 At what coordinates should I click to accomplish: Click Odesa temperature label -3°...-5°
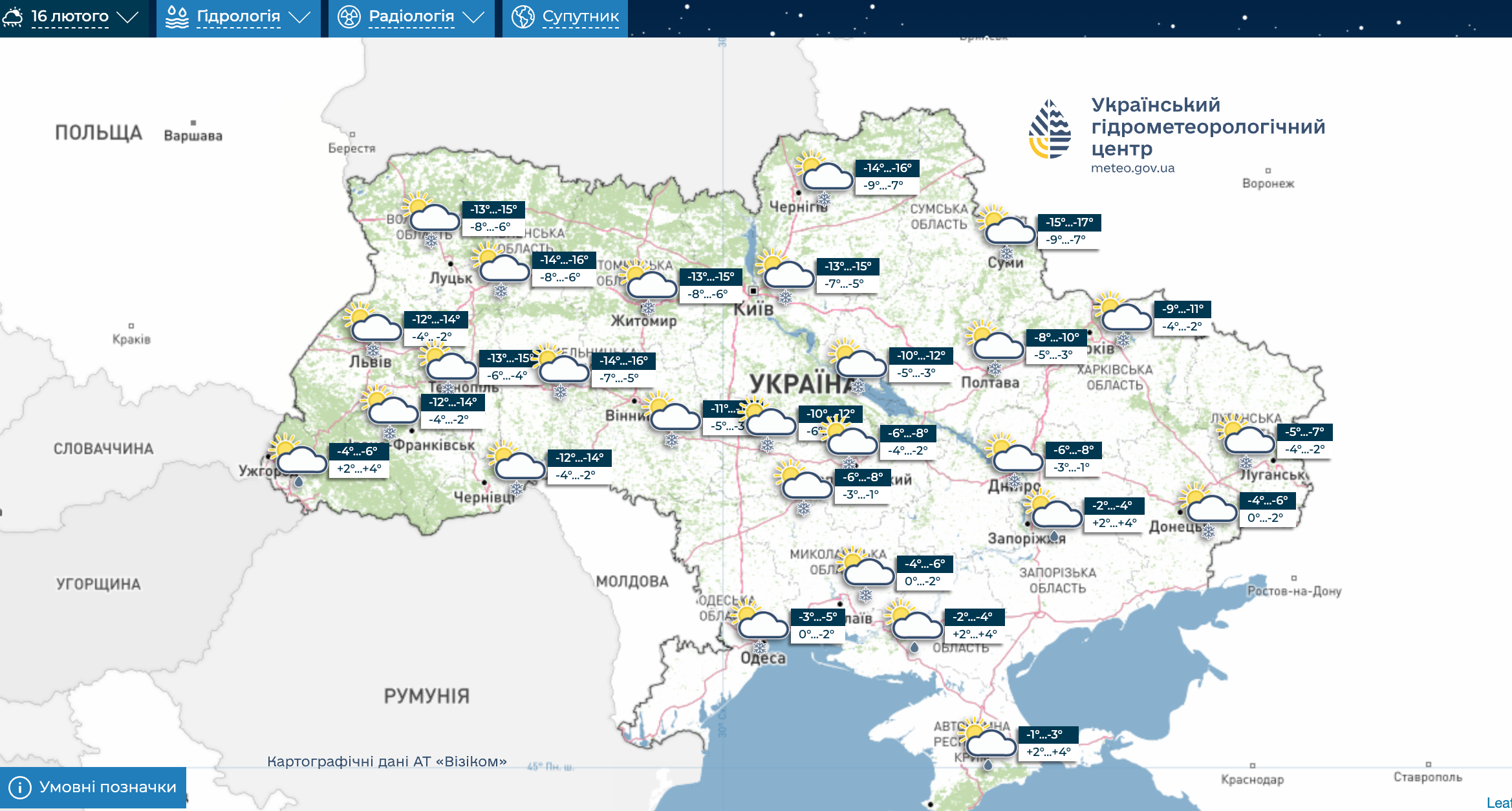817,616
